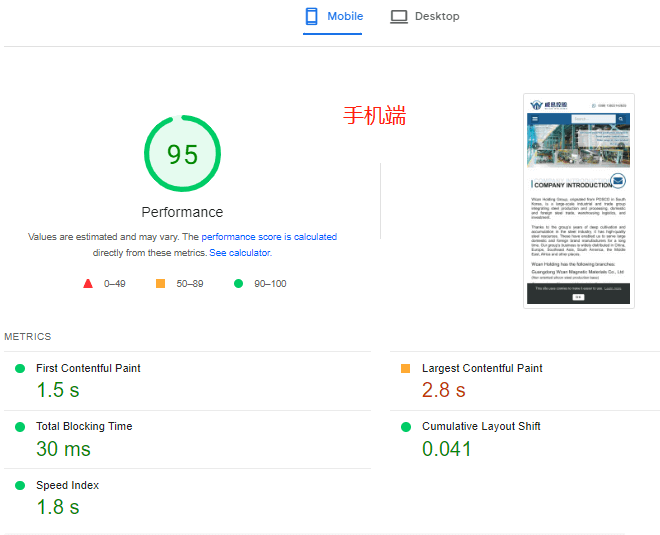Click the green dot beside Cumulative Layout Shift
Image resolution: width=660 pixels, height=535 pixels.
405,427
